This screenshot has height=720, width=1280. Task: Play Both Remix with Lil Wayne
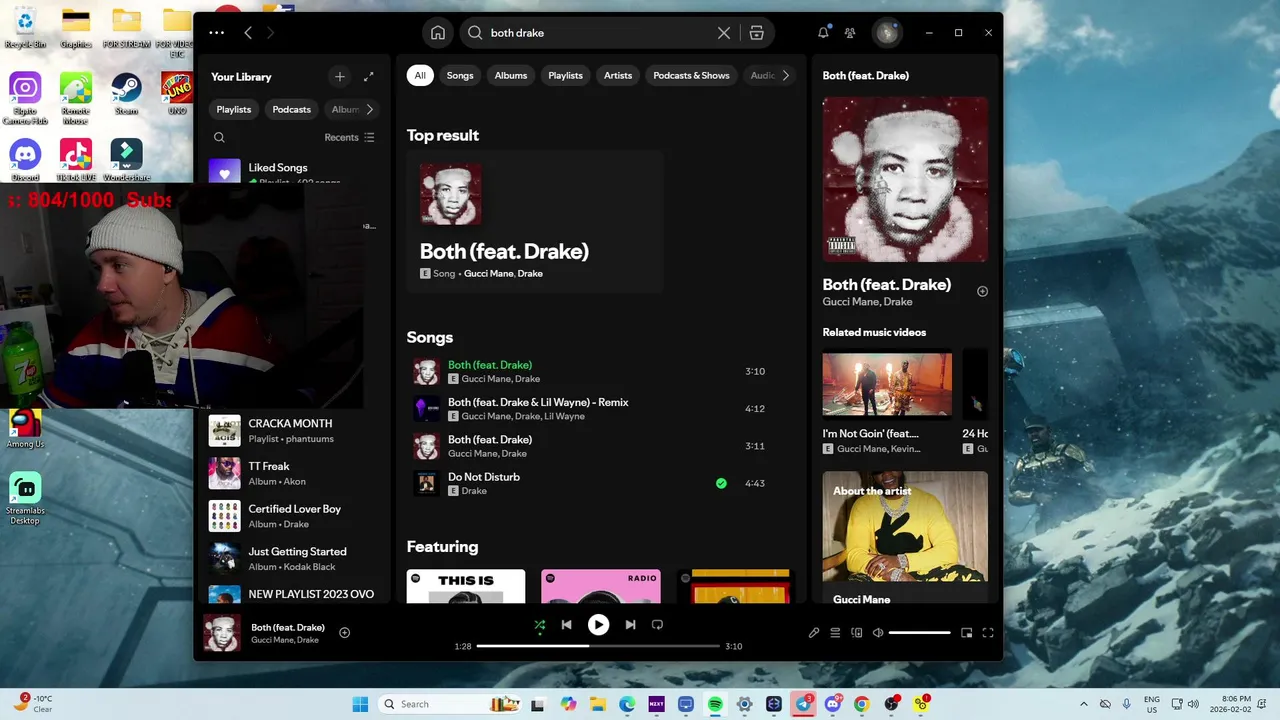[x=427, y=408]
